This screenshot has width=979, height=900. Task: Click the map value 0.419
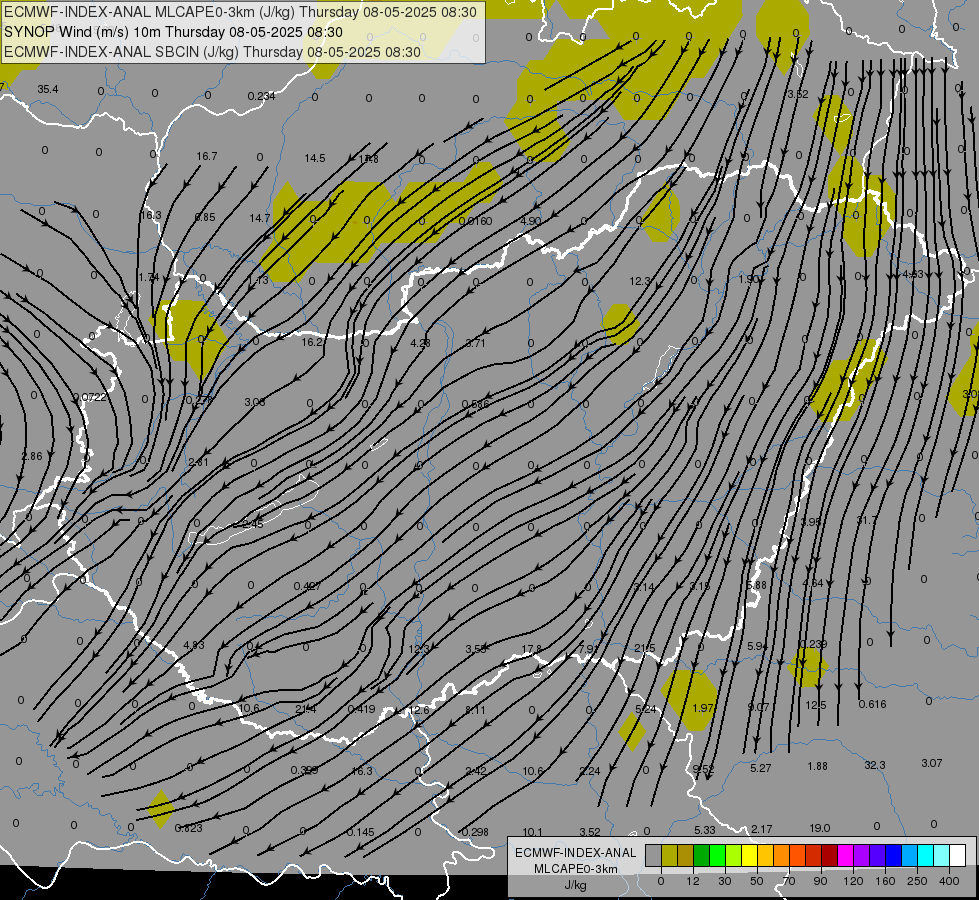362,708
